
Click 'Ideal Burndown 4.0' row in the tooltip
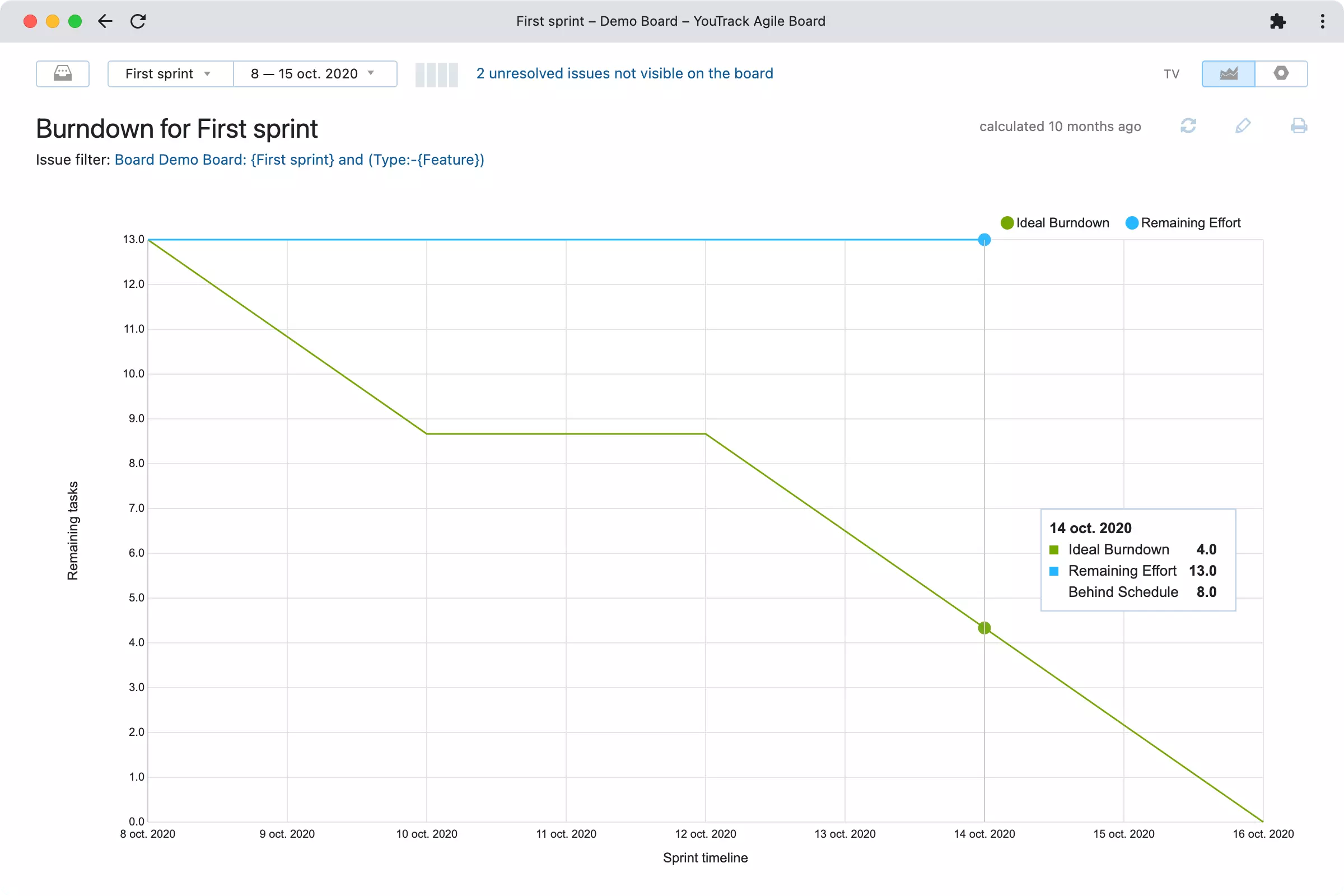[1133, 550]
